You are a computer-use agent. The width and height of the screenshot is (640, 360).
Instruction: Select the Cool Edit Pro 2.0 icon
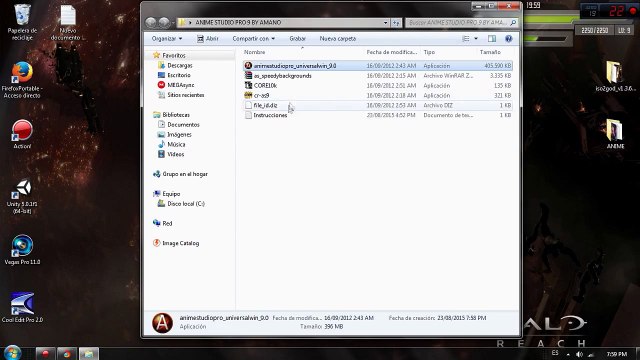[22, 307]
